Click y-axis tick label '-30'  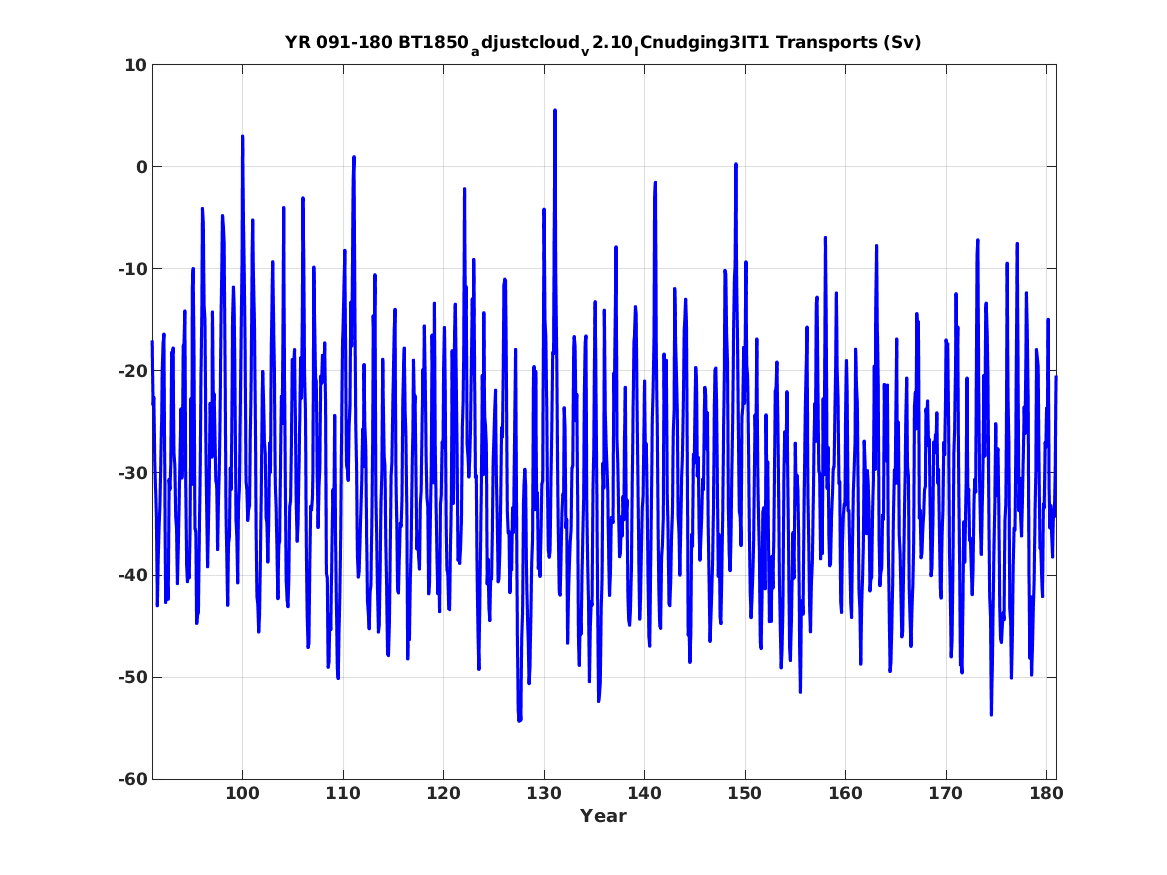[132, 473]
